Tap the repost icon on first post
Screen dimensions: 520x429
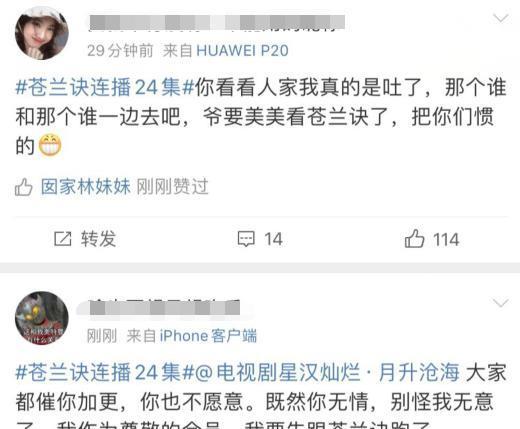[x=63, y=239]
